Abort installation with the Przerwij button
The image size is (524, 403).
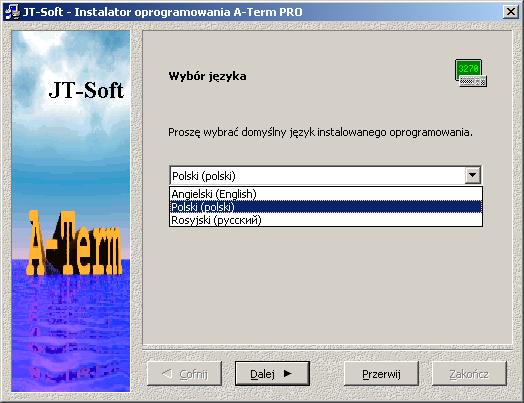point(381,374)
